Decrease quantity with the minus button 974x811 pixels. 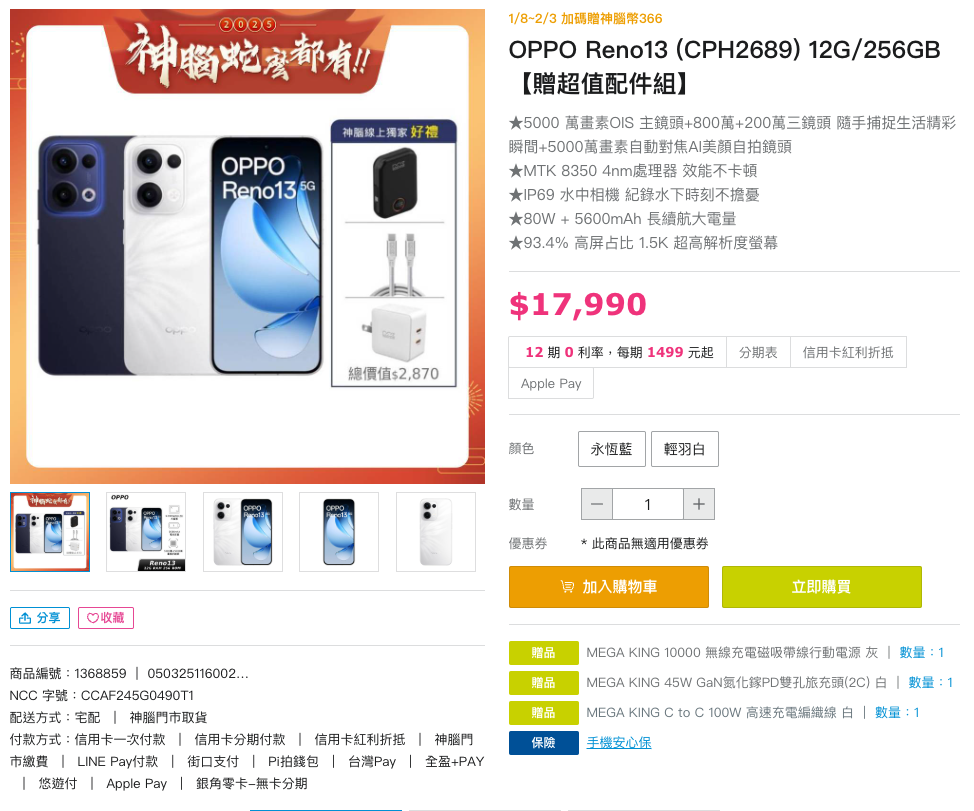pyautogui.click(x=597, y=504)
